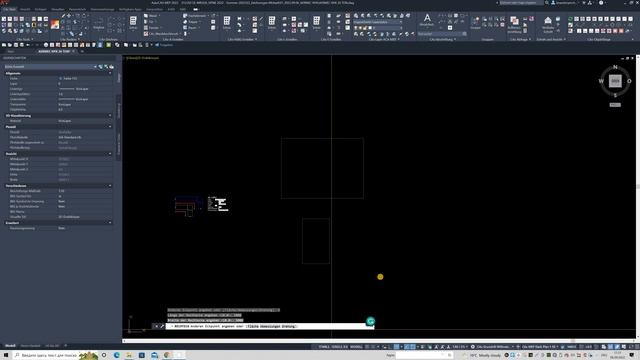Image resolution: width=640 pixels, height=360 pixels.
Task: Click the W compass direction on ViewCube
Action: coord(601,81)
